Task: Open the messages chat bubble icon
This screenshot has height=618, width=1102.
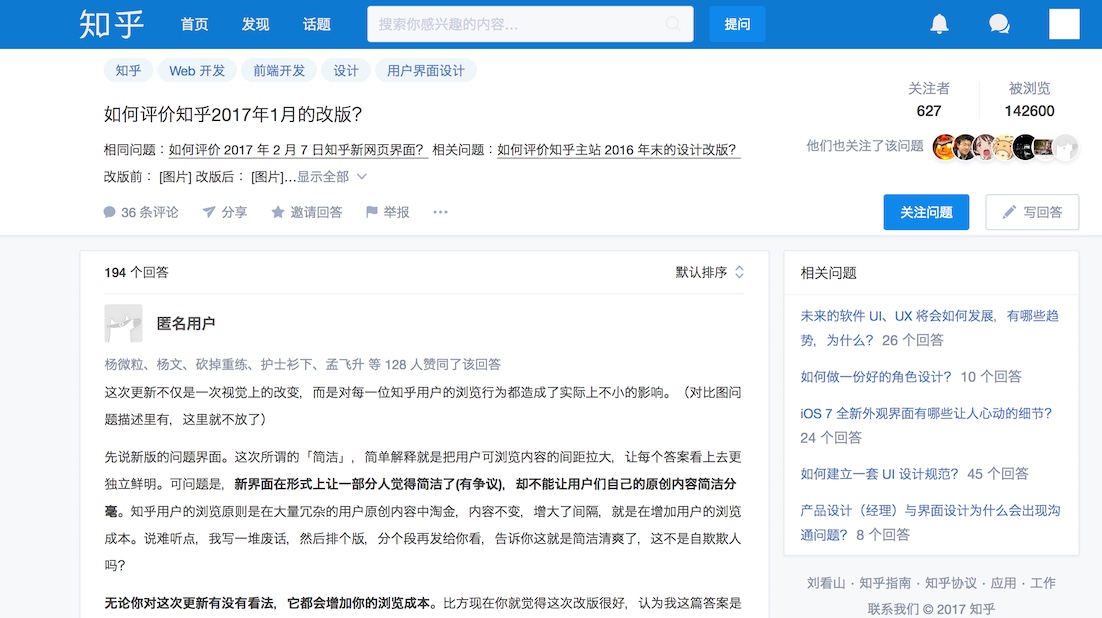Action: click(999, 24)
